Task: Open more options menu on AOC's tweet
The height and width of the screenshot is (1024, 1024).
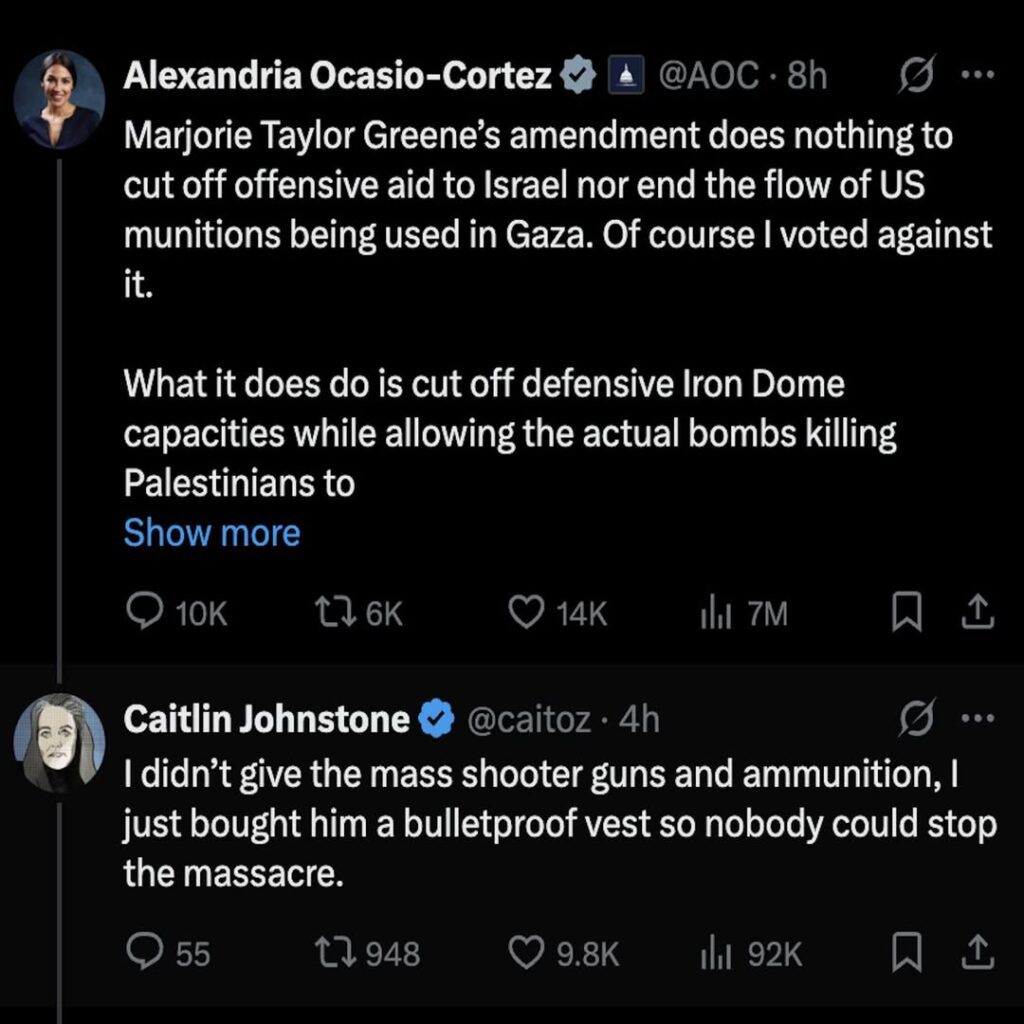Action: pos(977,76)
